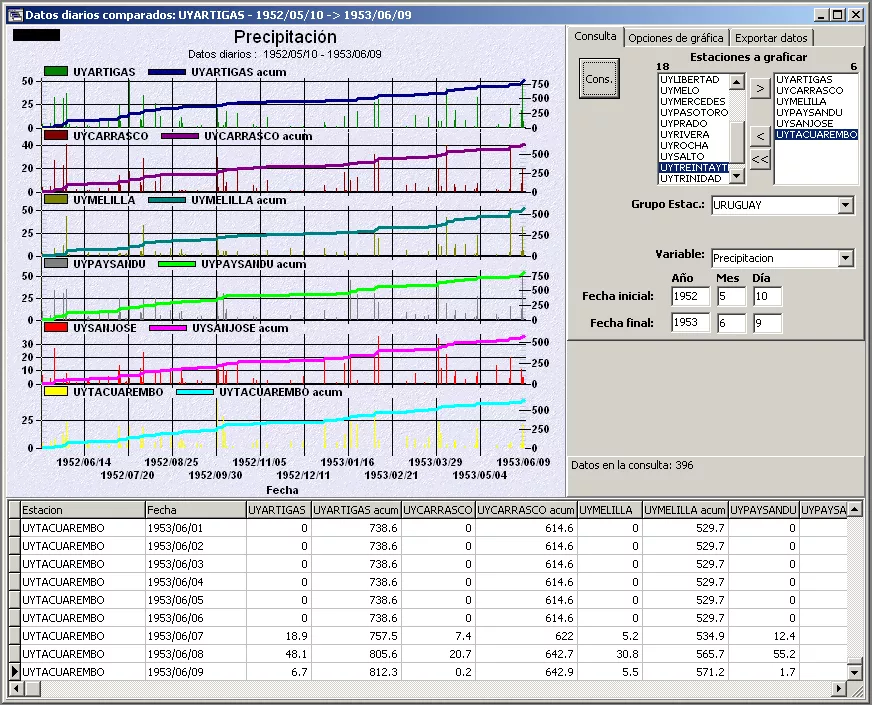Open the Grupo Estac. dropdown
Screen dimensions: 872x705
pyautogui.click(x=846, y=205)
